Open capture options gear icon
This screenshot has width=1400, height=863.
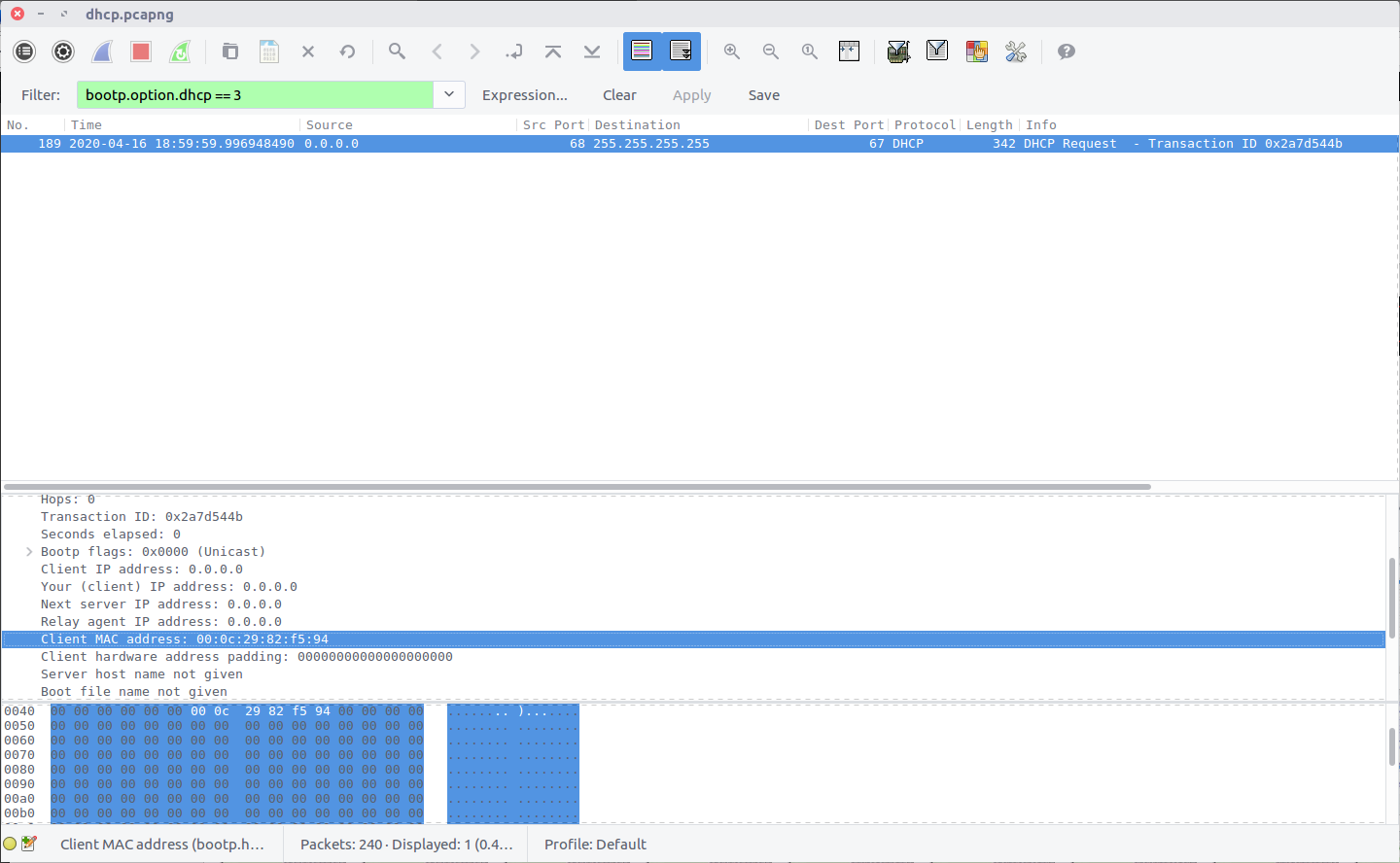pos(63,52)
